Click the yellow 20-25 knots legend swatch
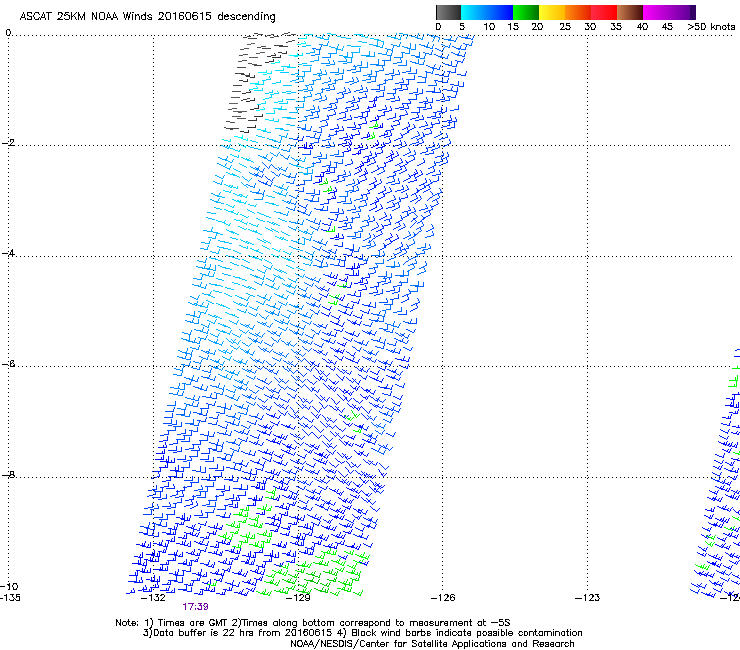The width and height of the screenshot is (740, 650). pyautogui.click(x=552, y=12)
